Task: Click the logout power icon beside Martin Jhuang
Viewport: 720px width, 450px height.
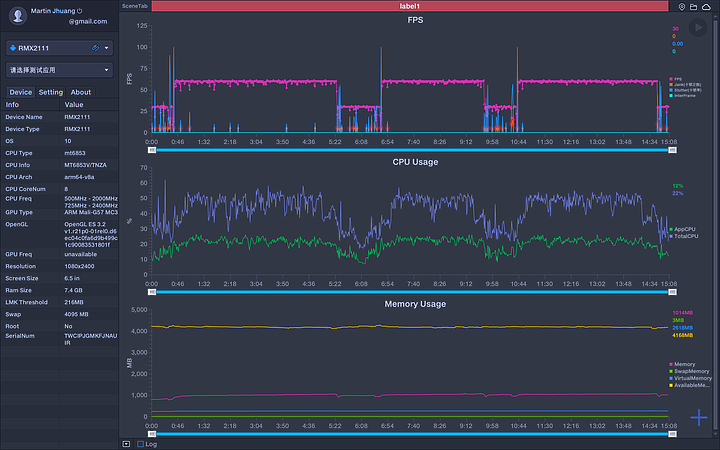Action: [79, 11]
